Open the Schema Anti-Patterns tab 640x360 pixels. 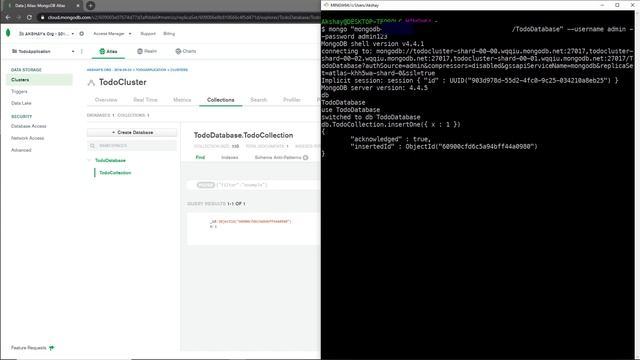[278, 157]
